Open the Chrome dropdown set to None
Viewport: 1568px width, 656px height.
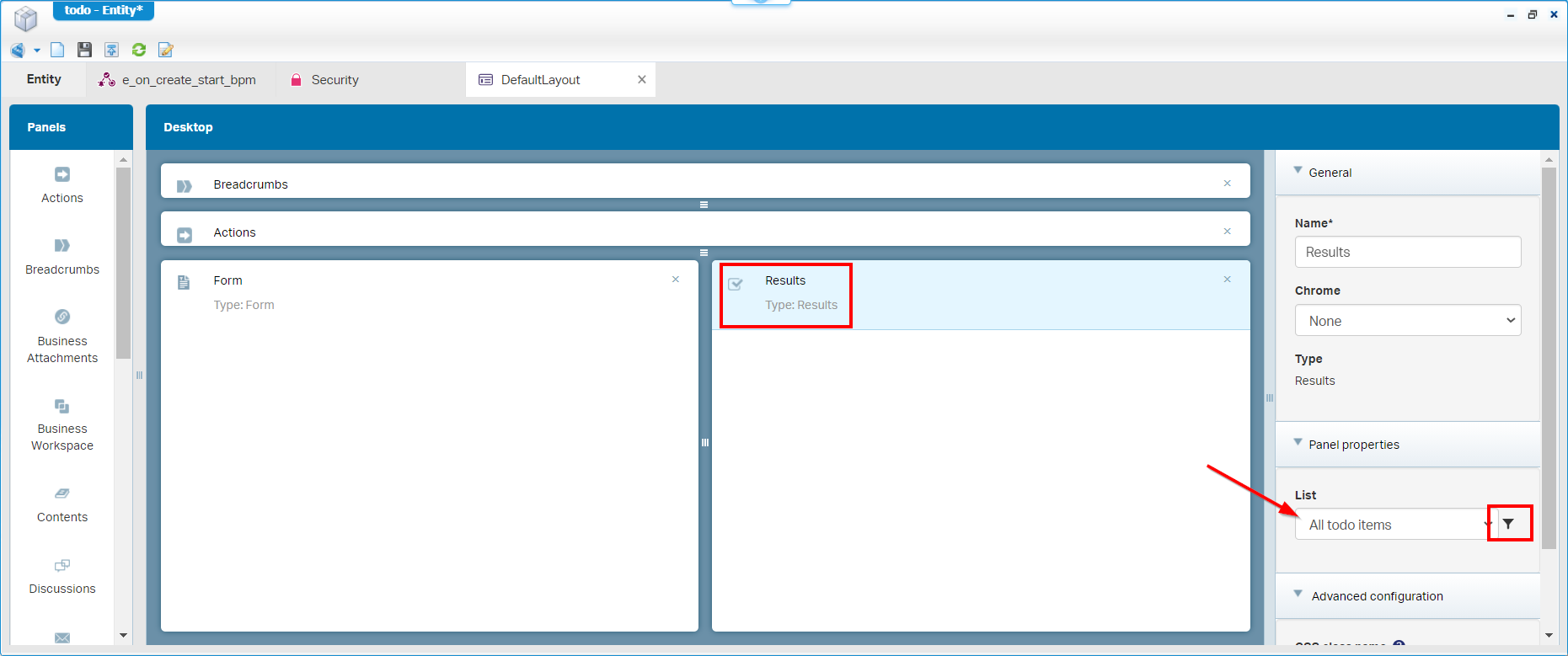(x=1407, y=321)
